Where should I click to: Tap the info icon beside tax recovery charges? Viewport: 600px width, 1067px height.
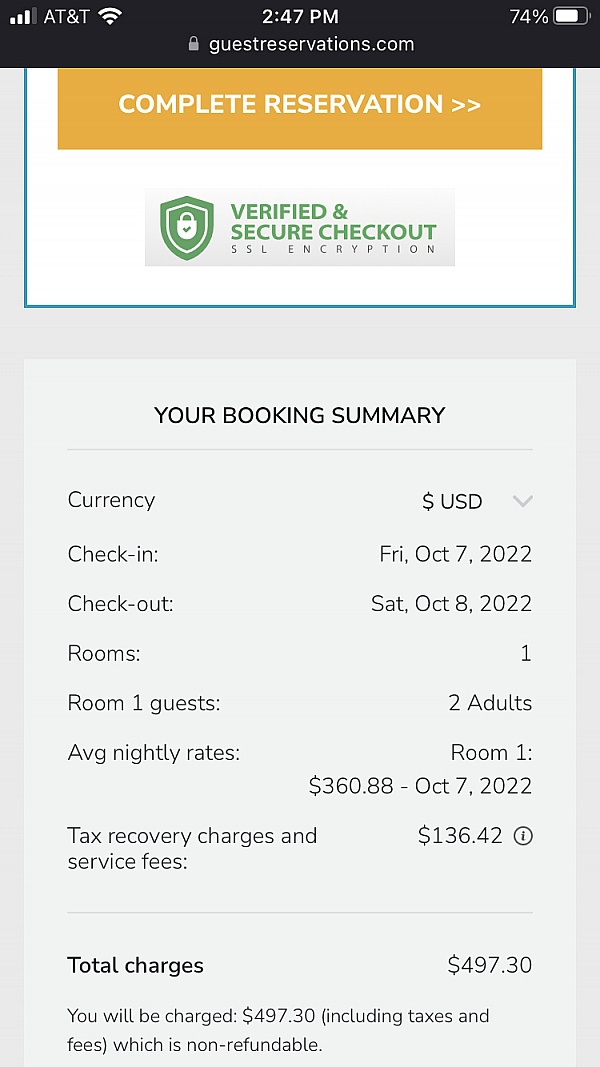[x=522, y=836]
